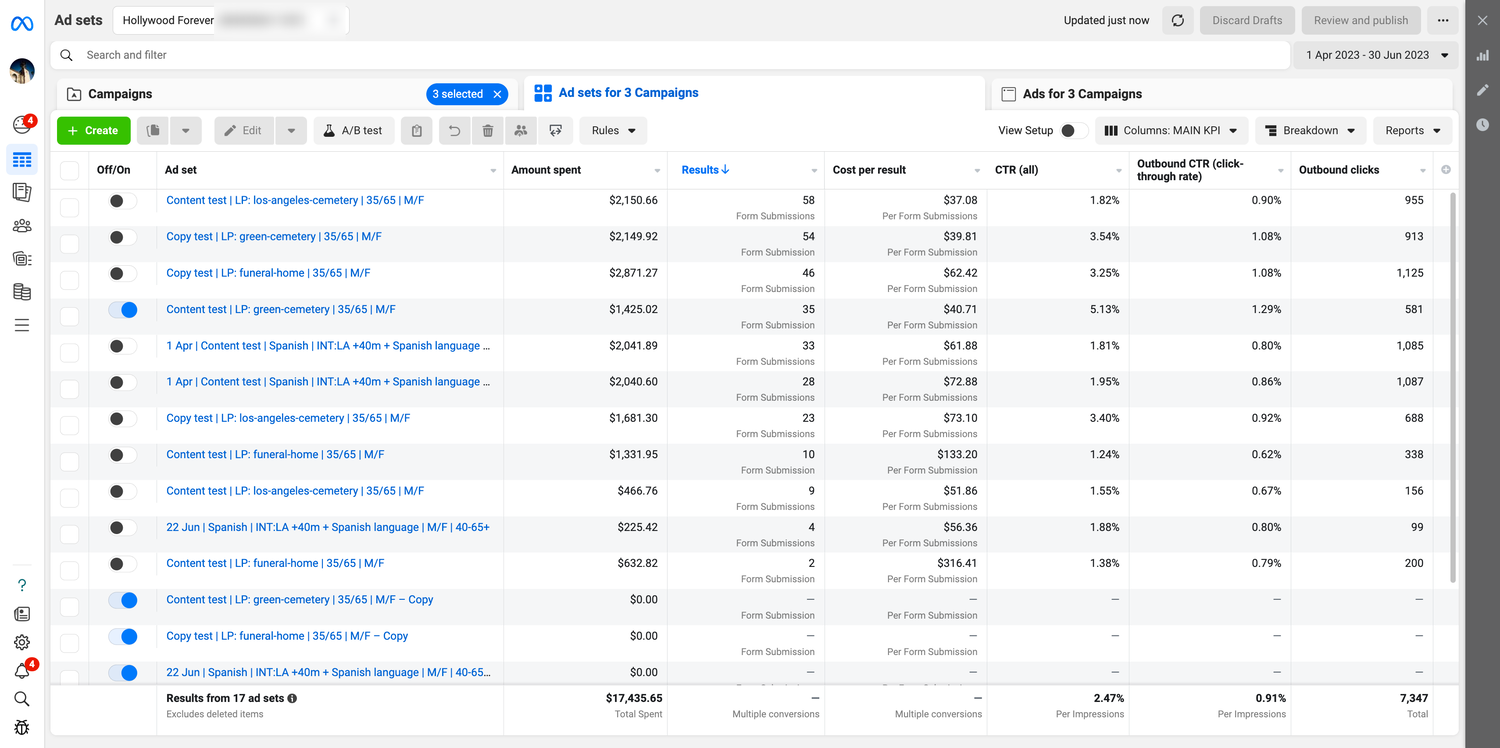Add a column with the plus icon

[x=1446, y=170]
